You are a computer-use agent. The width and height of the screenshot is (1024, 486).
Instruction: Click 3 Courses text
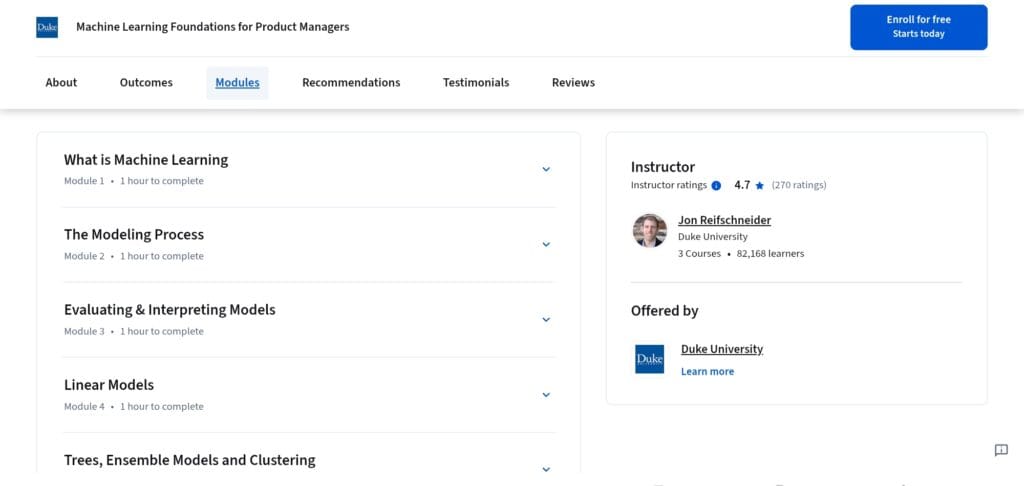[699, 253]
